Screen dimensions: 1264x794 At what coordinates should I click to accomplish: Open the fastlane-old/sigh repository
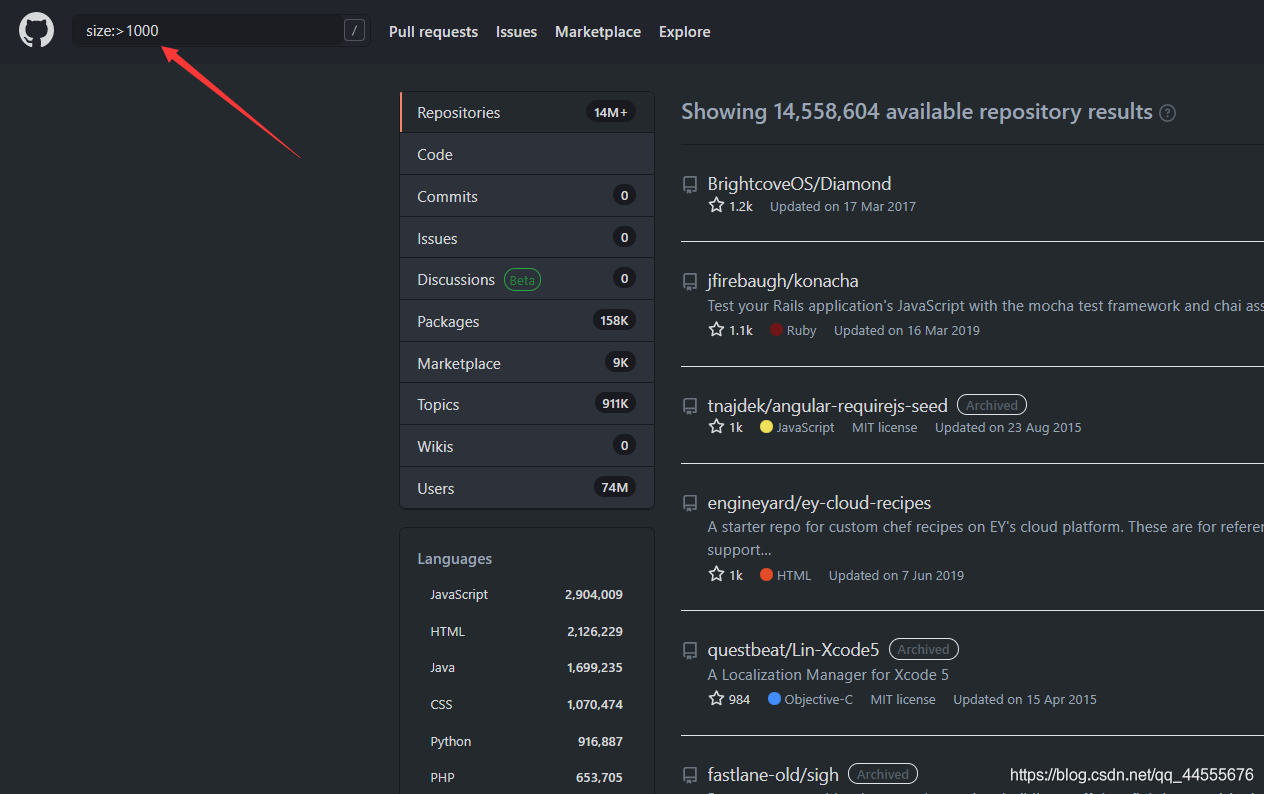(x=773, y=775)
